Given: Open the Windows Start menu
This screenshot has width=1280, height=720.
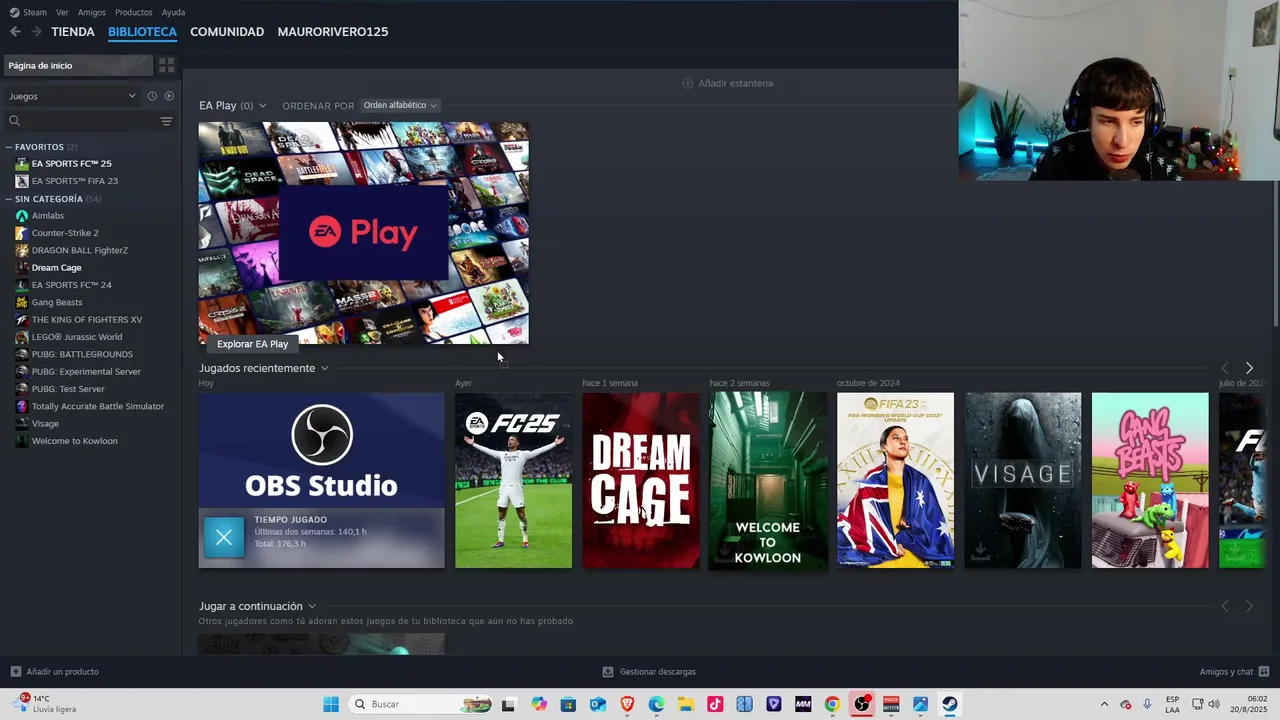Looking at the screenshot, I should [x=331, y=704].
